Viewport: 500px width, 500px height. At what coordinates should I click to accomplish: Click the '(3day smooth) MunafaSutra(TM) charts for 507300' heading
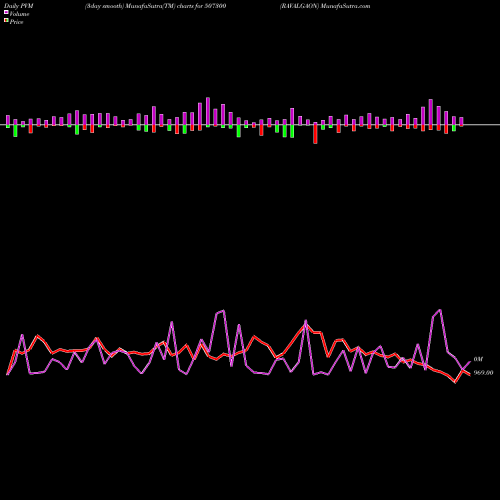point(155,6)
